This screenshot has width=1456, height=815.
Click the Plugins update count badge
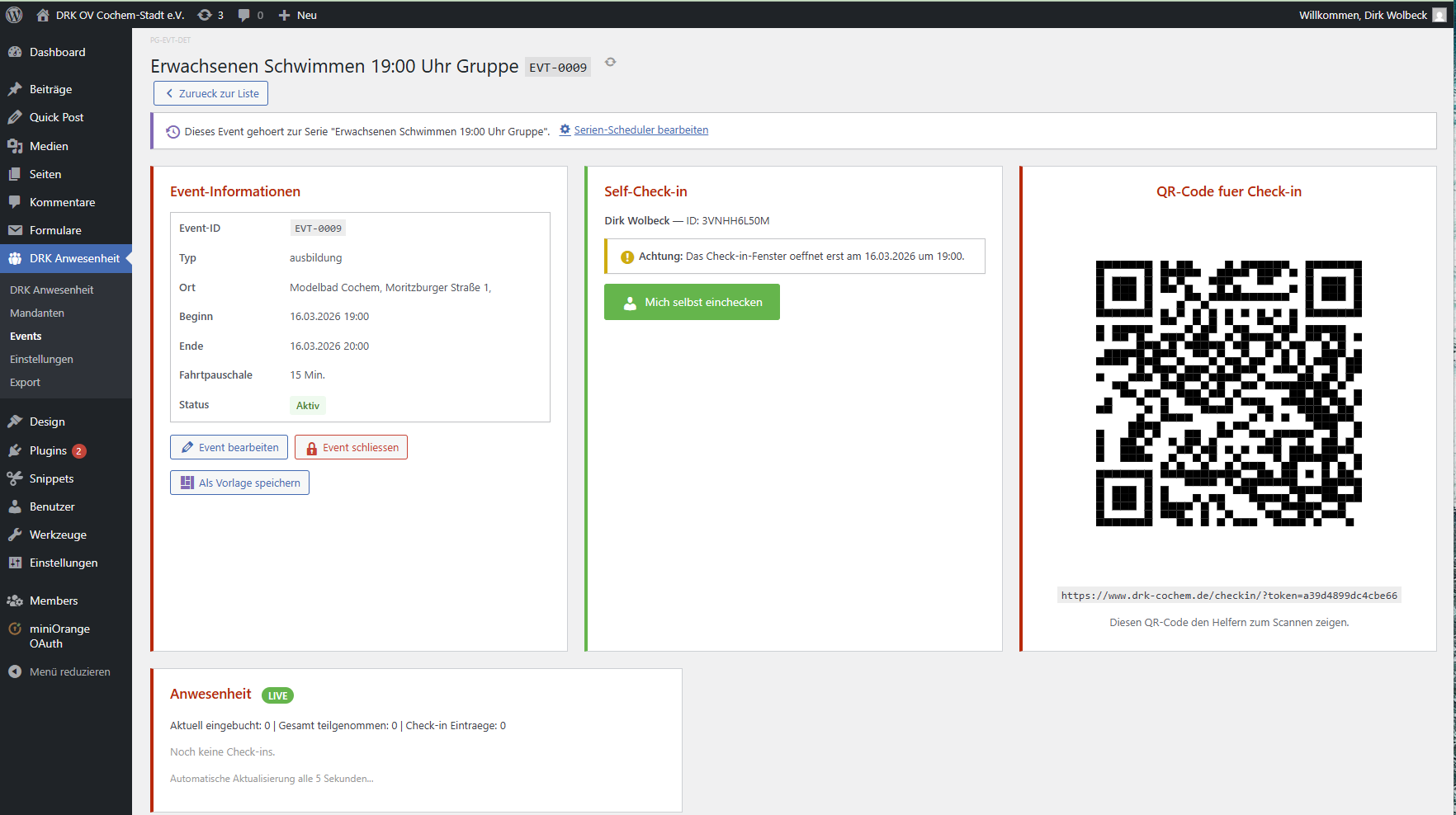coord(79,450)
